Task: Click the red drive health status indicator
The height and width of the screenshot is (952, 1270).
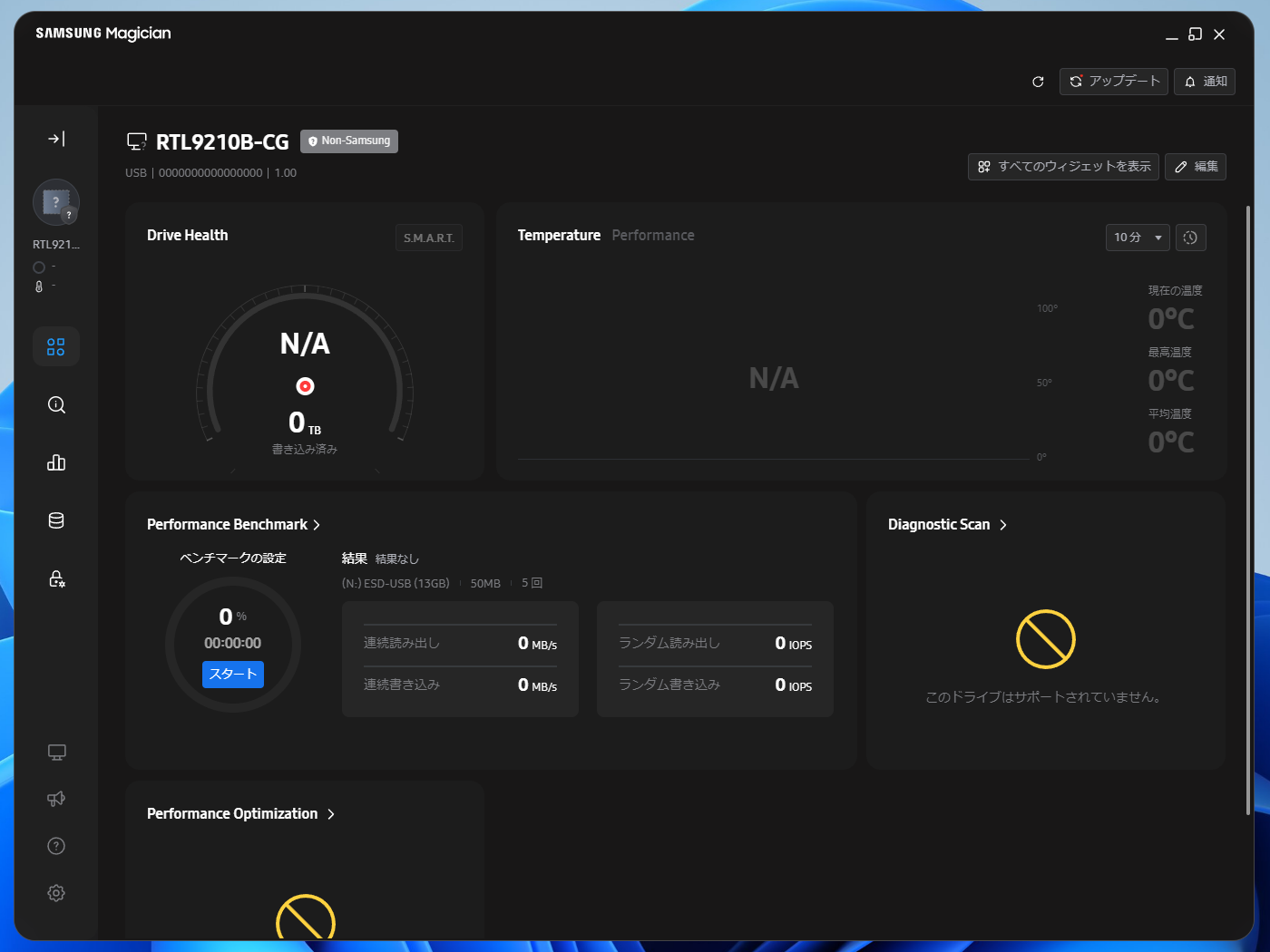Action: click(x=306, y=386)
